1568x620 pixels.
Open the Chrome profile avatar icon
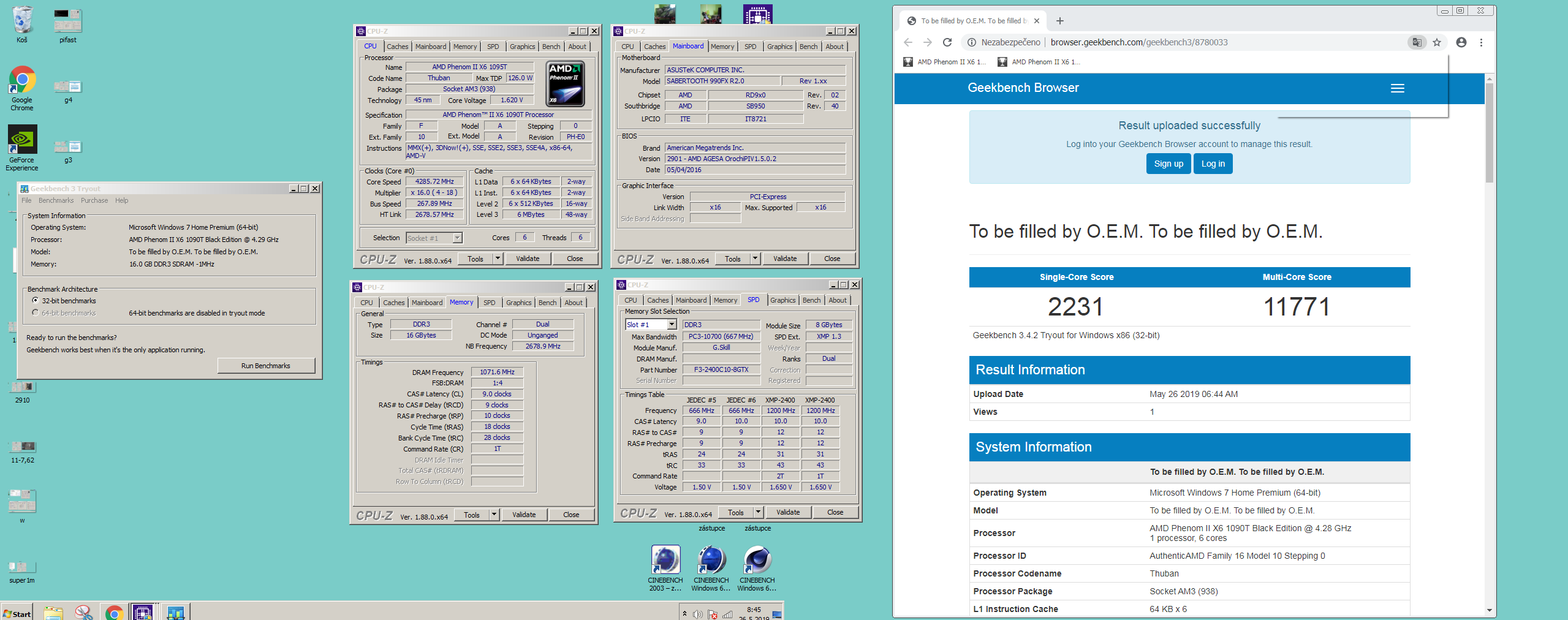[1461, 42]
